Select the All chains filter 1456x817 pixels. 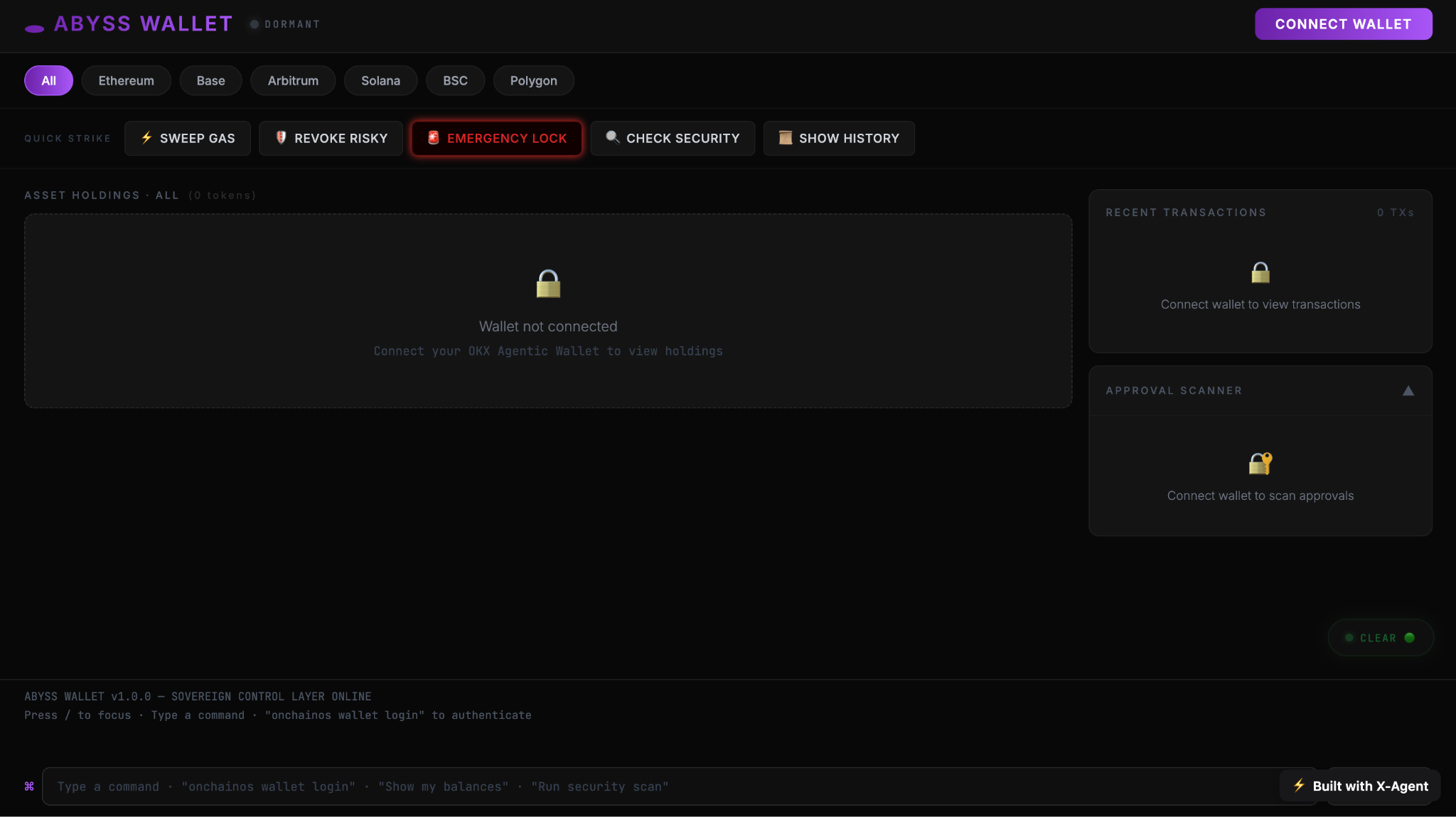(x=48, y=80)
